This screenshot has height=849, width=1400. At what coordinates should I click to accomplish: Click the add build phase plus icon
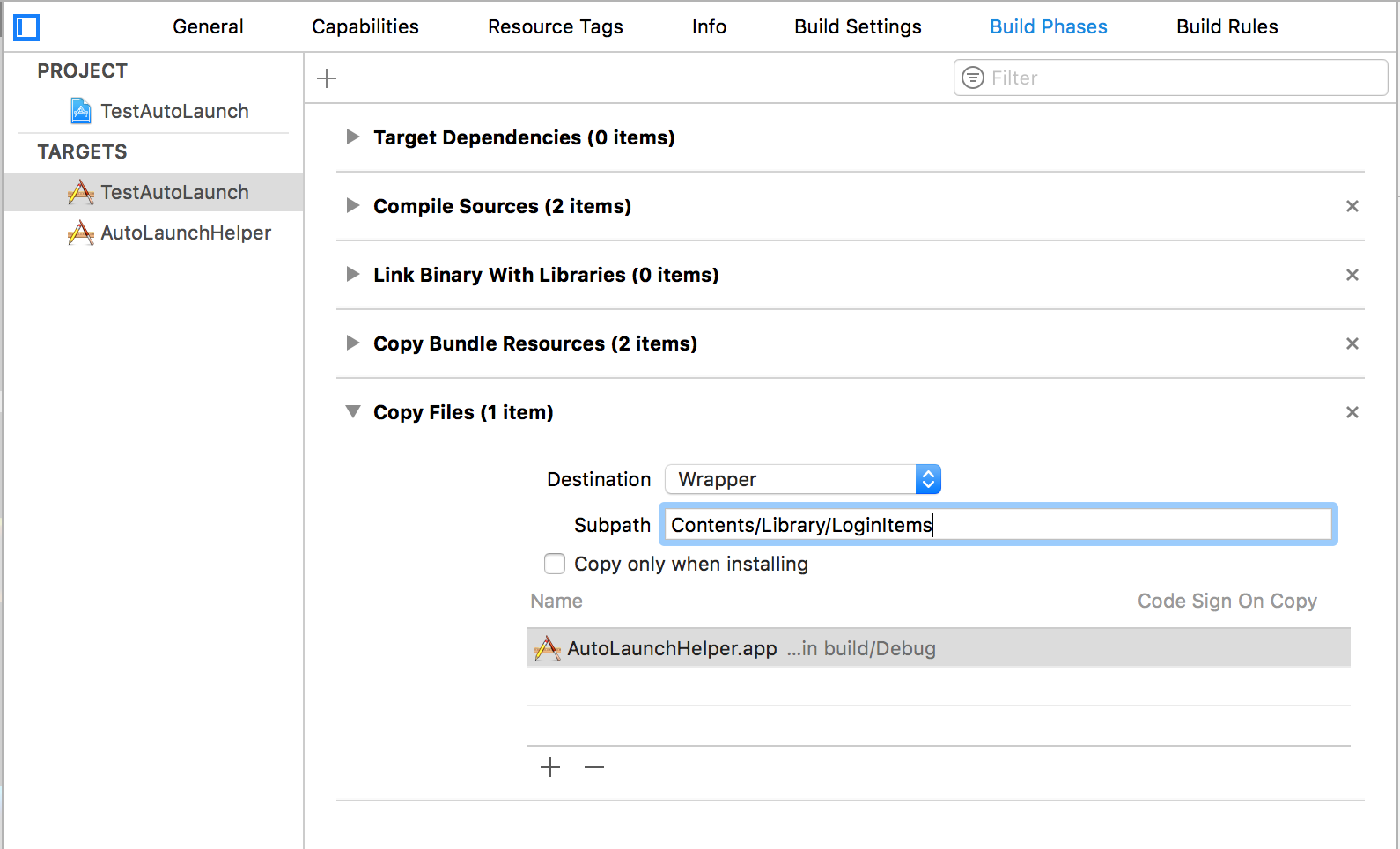coord(327,78)
